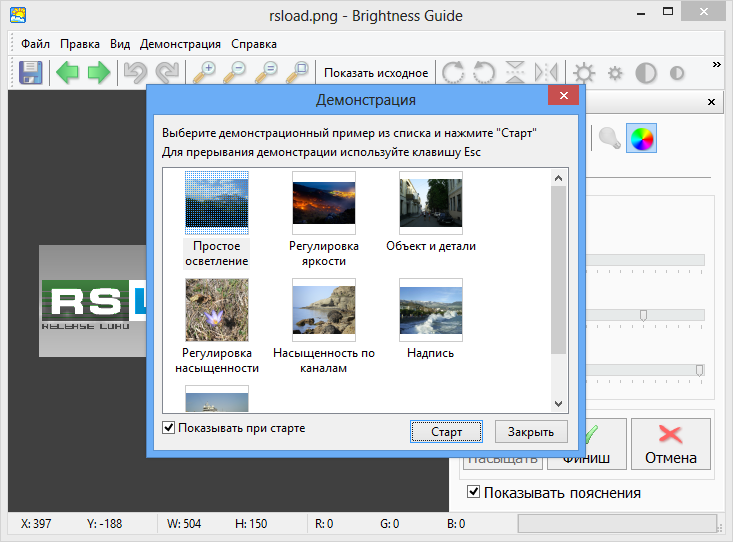Expand toolbar overflow chevron
The width and height of the screenshot is (733, 542).
pyautogui.click(x=716, y=65)
